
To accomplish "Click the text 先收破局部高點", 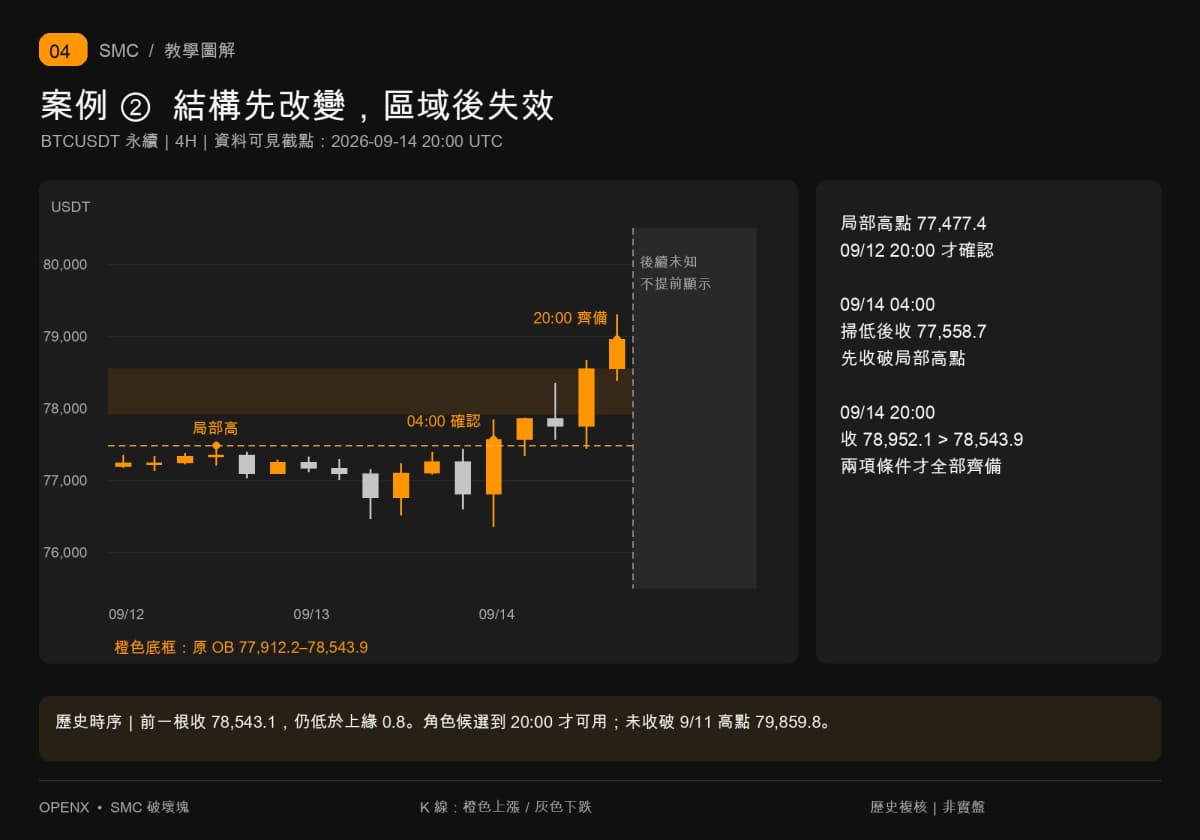I will [x=903, y=358].
